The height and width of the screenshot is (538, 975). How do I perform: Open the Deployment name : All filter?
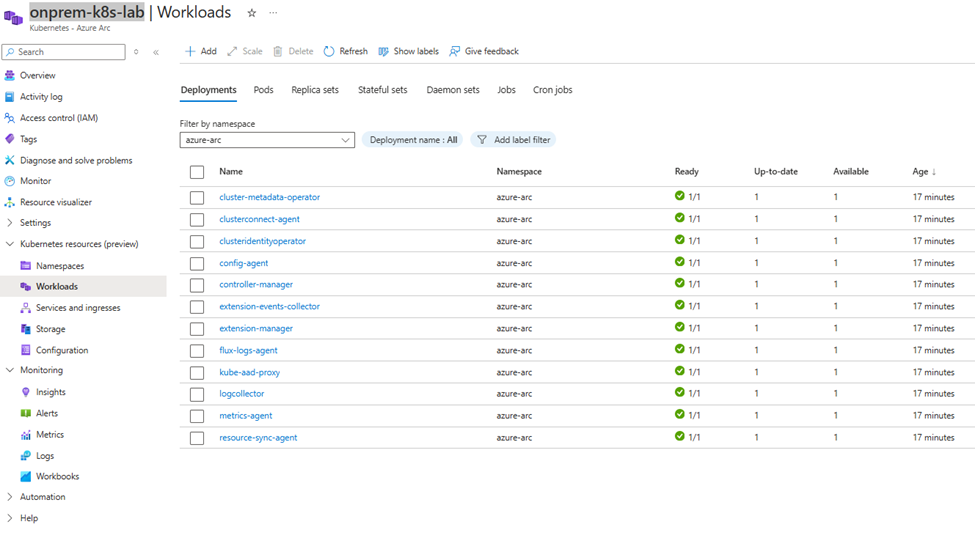[413, 140]
